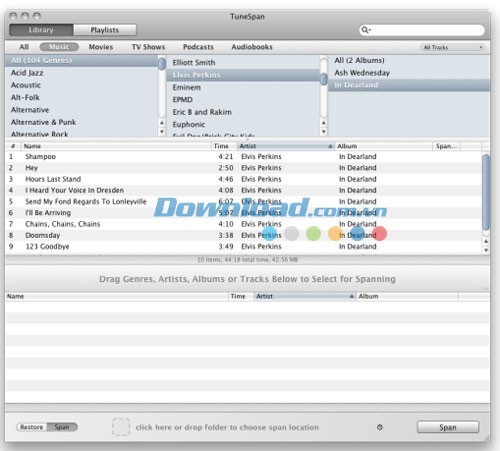Select the Alternative genre
This screenshot has width=500, height=451.
click(81, 110)
